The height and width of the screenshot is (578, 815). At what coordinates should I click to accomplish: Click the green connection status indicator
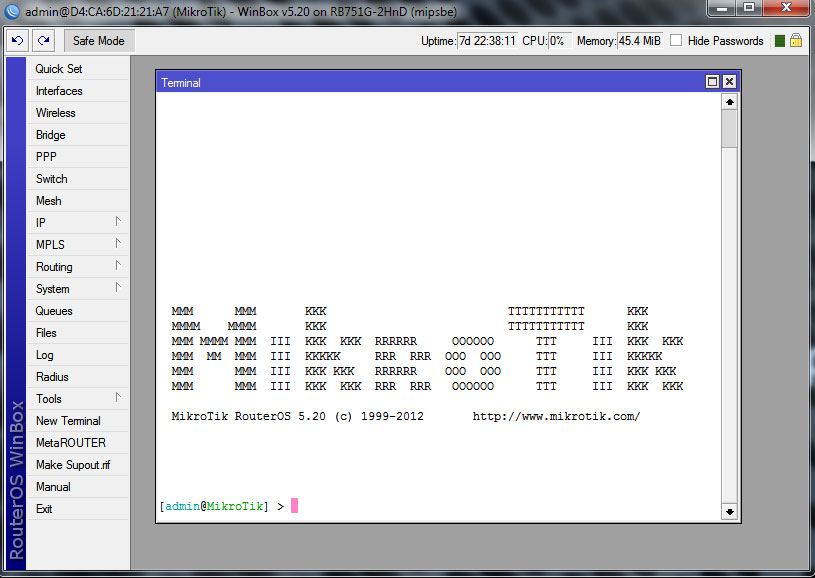coord(779,41)
